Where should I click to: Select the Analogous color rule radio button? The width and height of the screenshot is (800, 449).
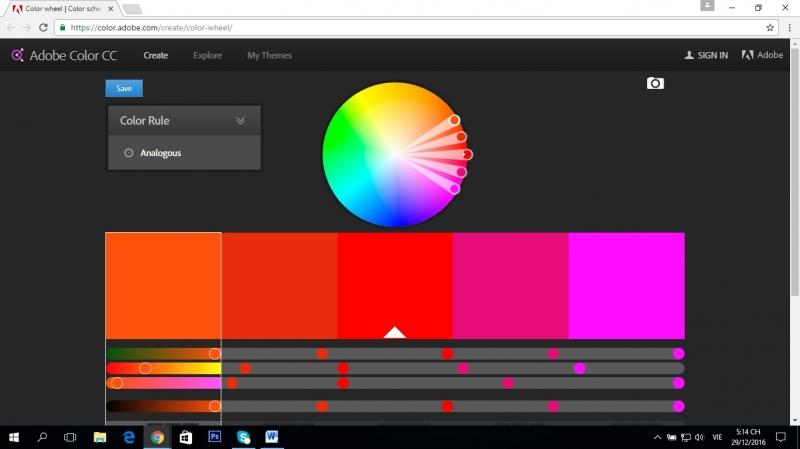click(129, 153)
